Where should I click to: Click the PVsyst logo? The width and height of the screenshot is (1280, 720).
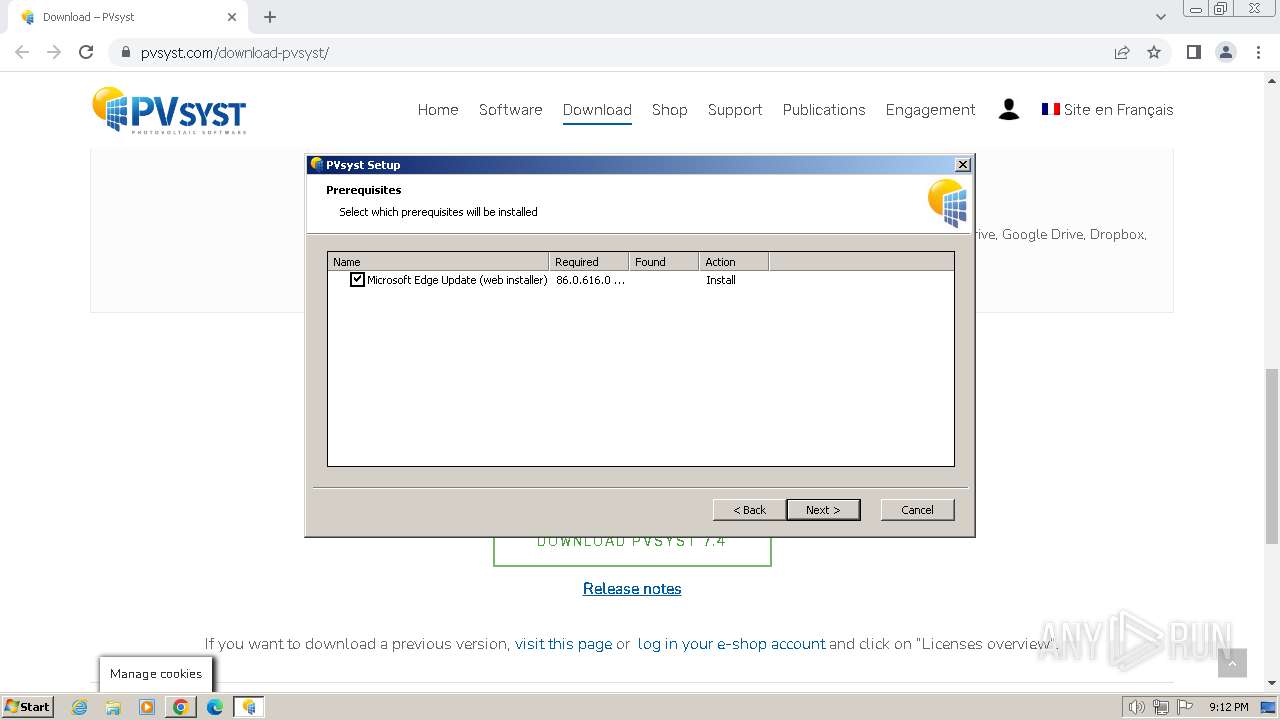[x=169, y=110]
